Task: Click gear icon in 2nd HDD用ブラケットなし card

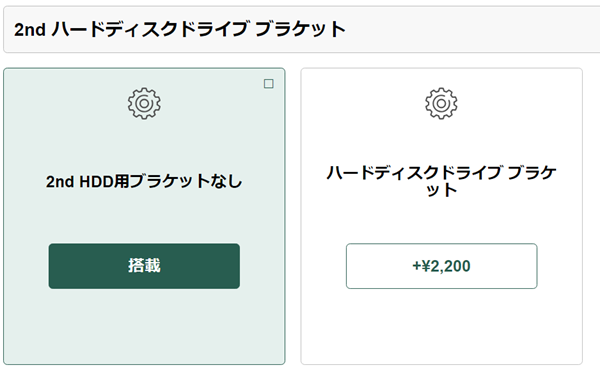Action: [144, 103]
